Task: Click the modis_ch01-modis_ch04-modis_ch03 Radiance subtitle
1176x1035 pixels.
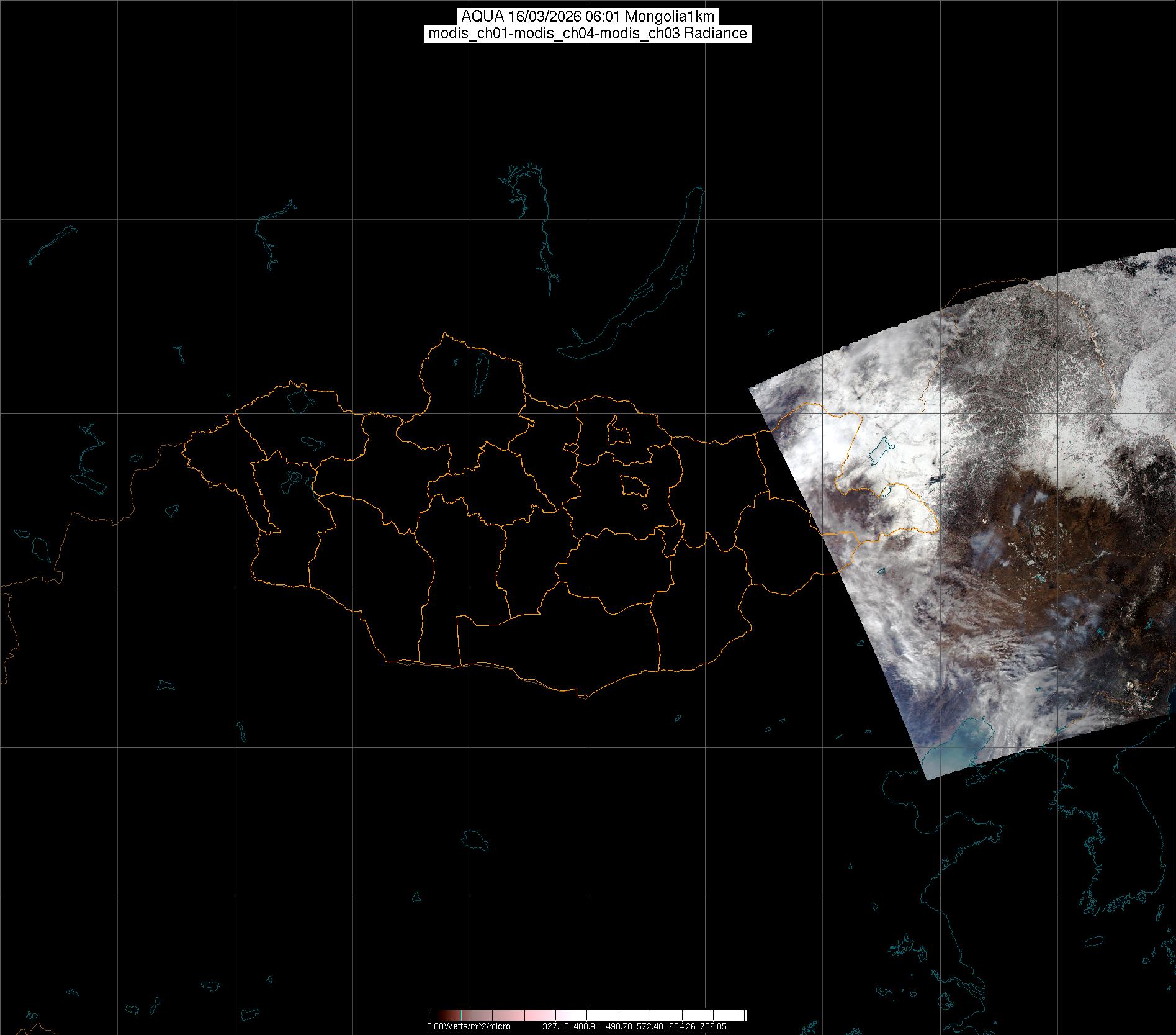Action: [x=588, y=34]
